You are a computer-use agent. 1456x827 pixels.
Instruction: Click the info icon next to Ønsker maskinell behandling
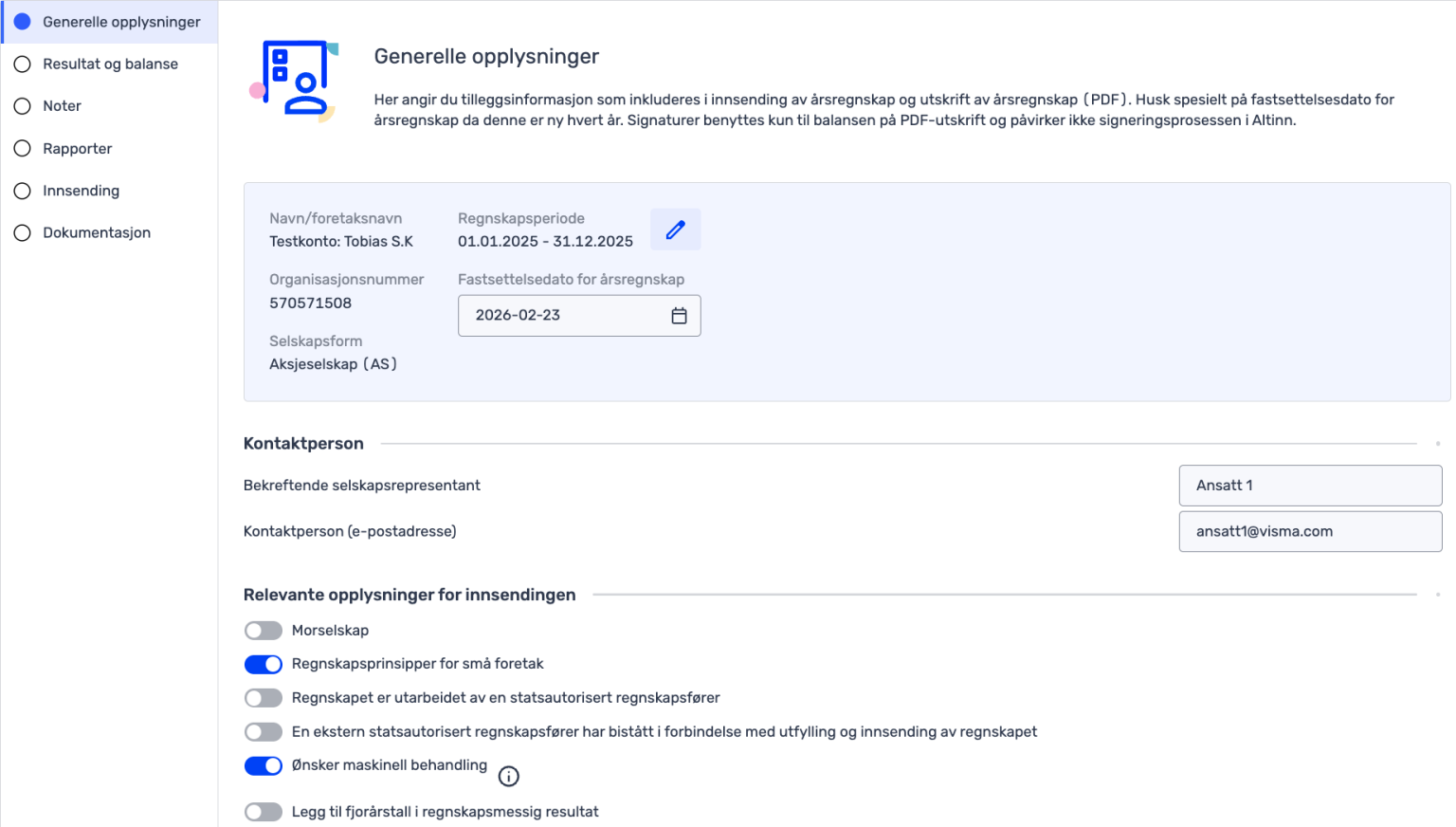tap(509, 777)
